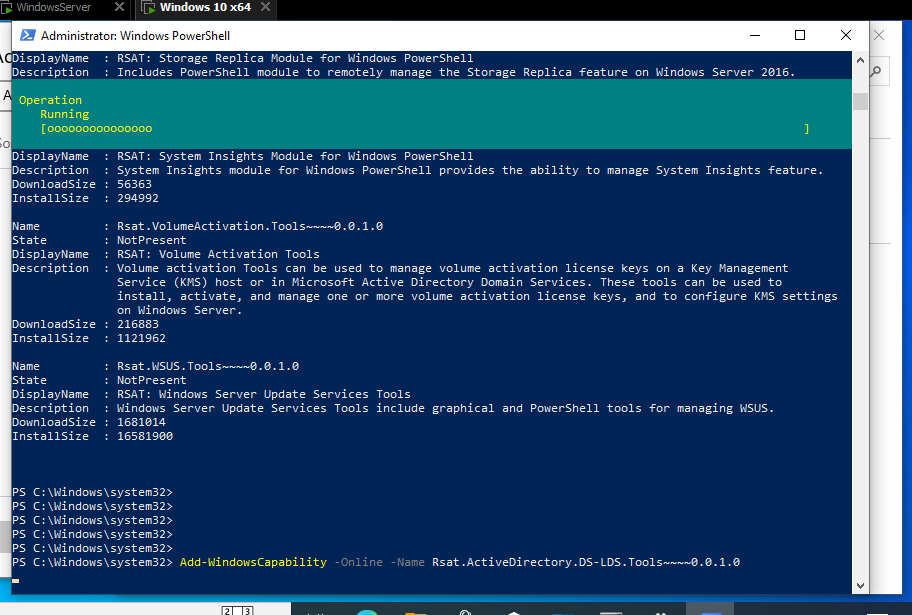The image size is (912, 615).
Task: Click the PowerShell scrollbar down arrow
Action: point(860,585)
